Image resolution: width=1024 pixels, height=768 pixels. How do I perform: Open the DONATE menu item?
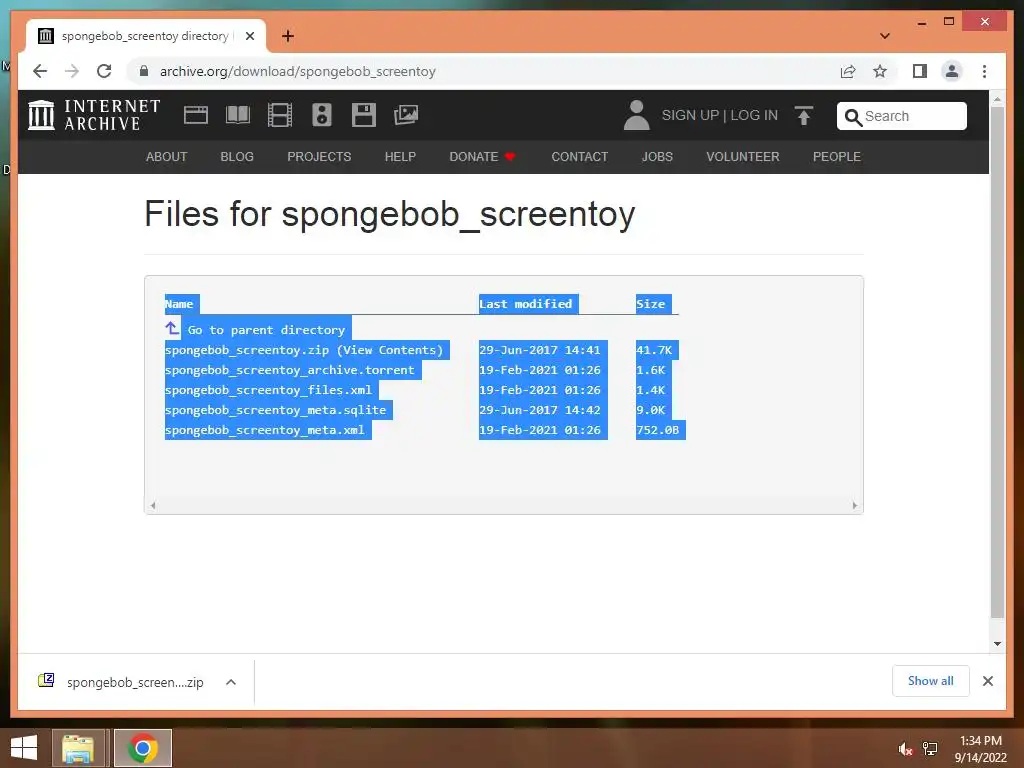(x=482, y=157)
